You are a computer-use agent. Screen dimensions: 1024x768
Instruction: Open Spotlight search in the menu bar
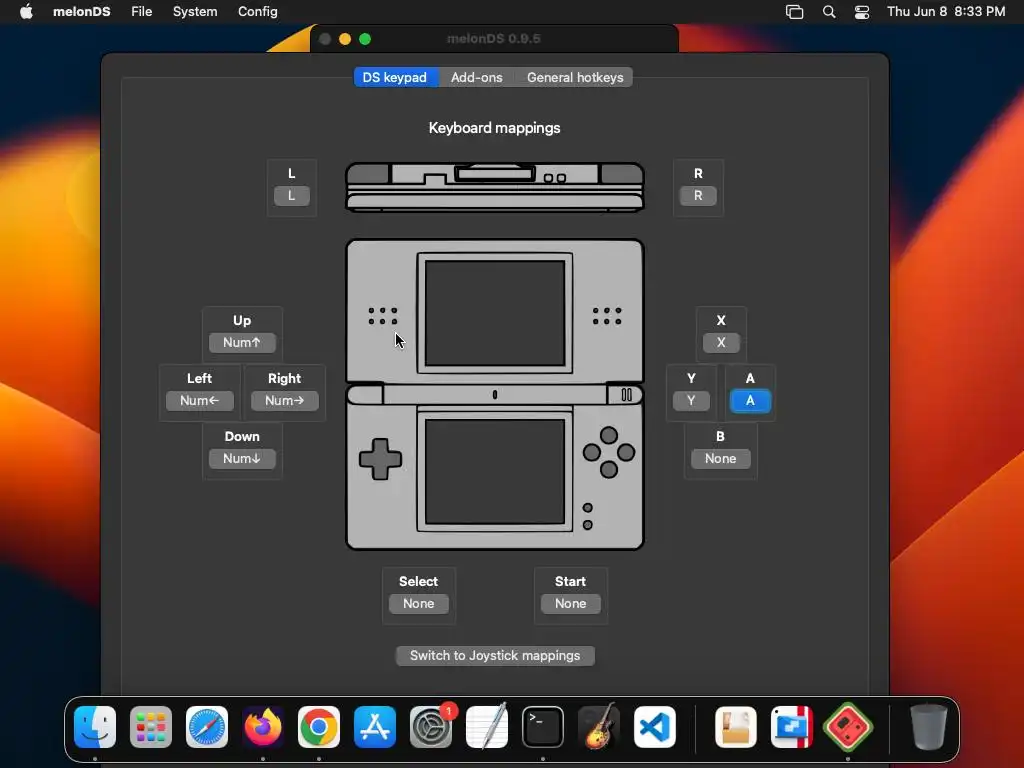tap(829, 12)
